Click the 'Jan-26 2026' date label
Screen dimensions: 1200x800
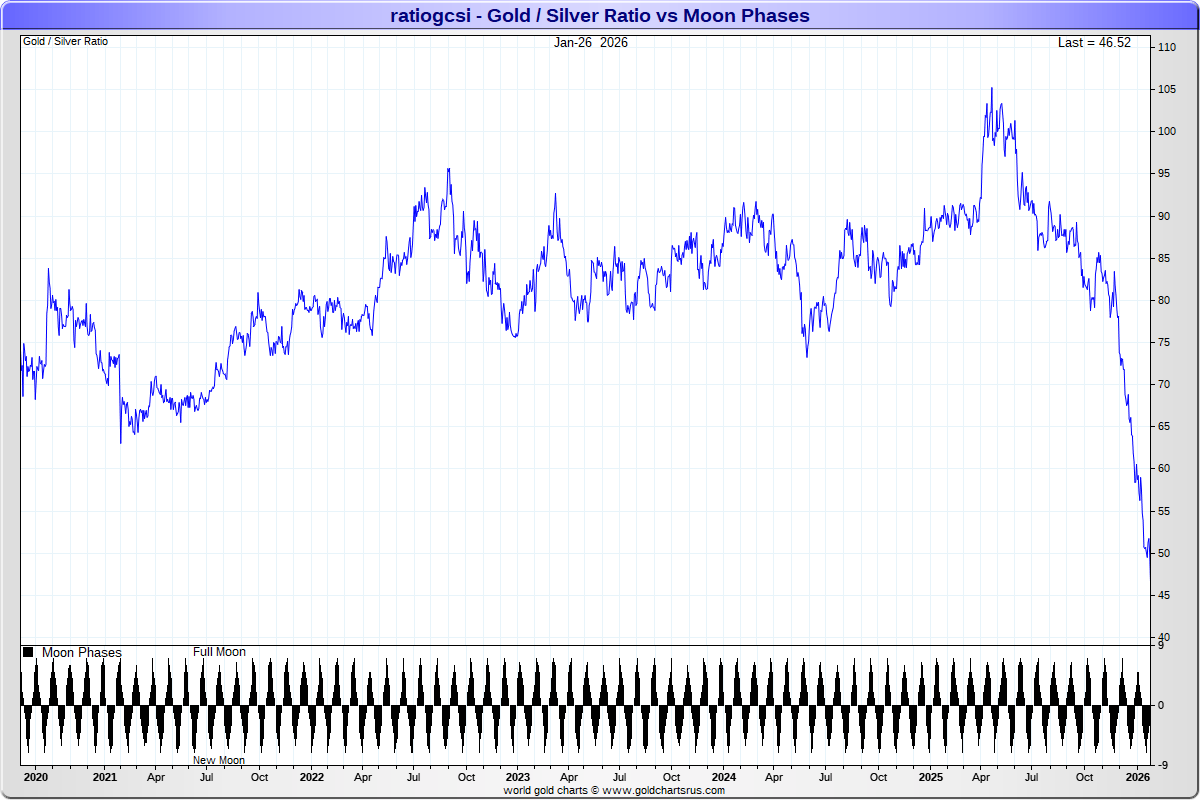click(591, 42)
